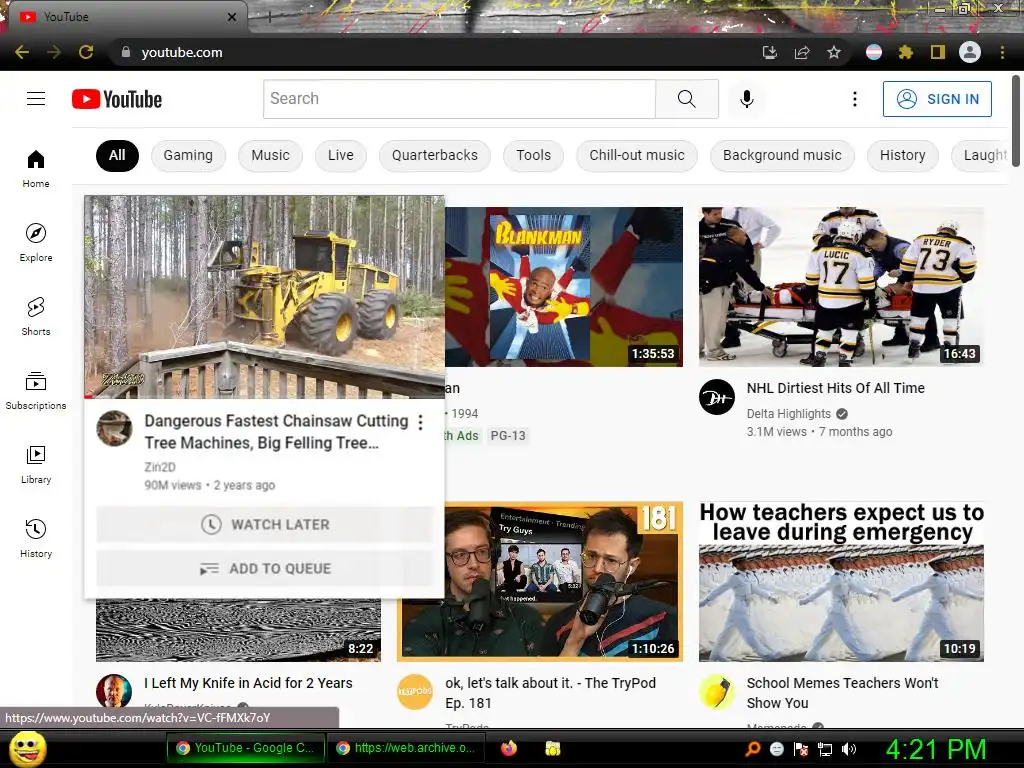The image size is (1024, 768).
Task: Click the NHL hockey stretcher thumbnail
Action: [x=841, y=287]
